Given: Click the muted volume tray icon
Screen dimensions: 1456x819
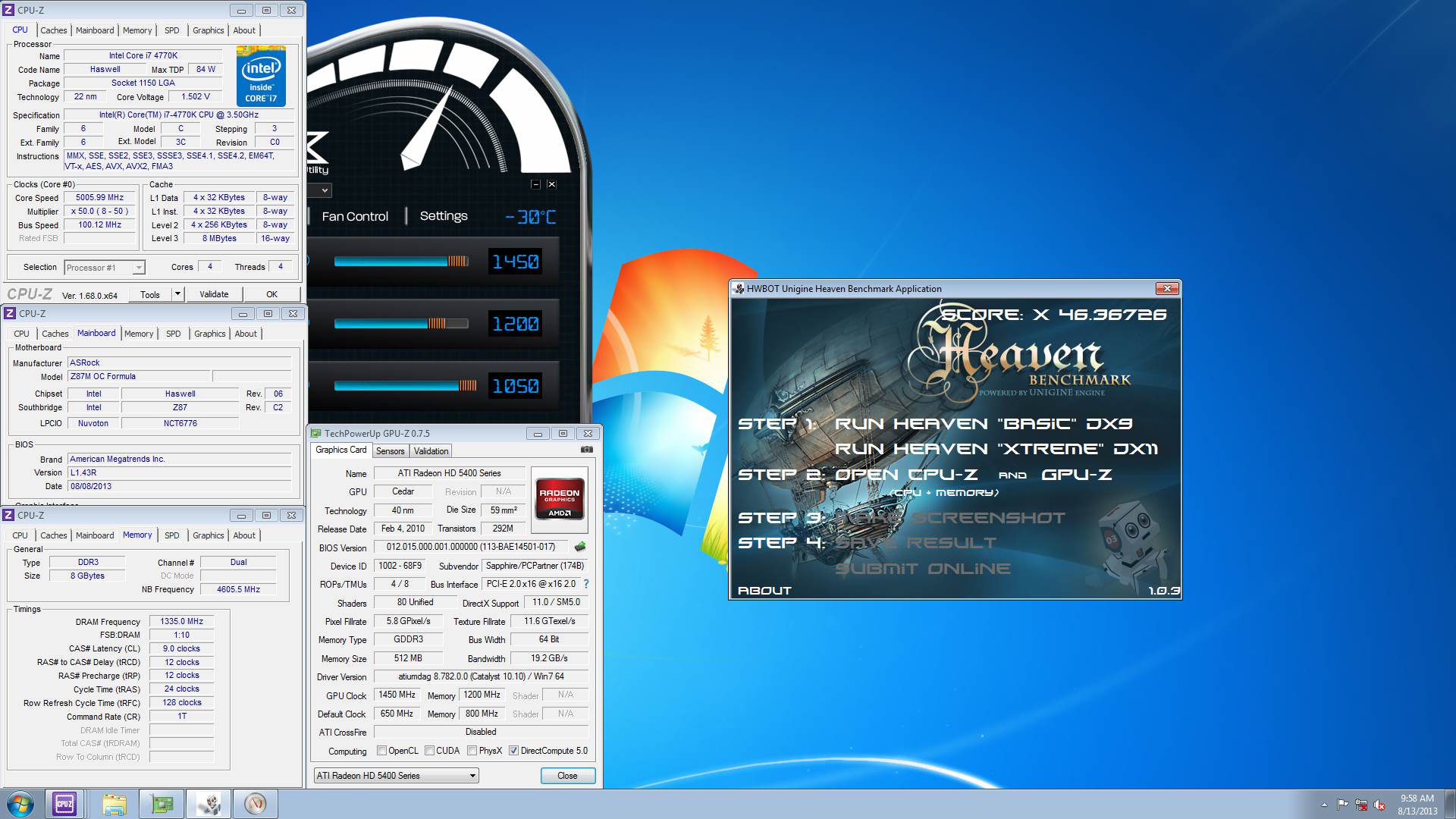Looking at the screenshot, I should point(1379,805).
